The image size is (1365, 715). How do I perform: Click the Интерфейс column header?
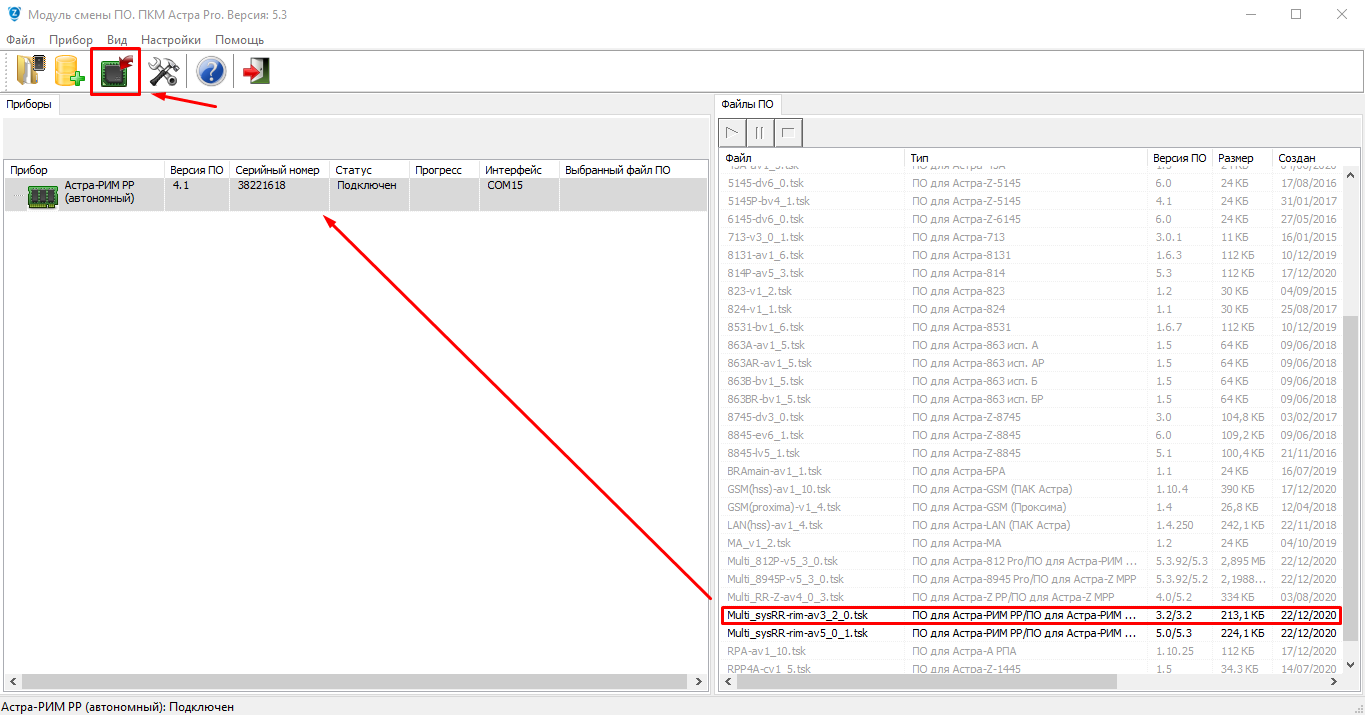coord(519,170)
